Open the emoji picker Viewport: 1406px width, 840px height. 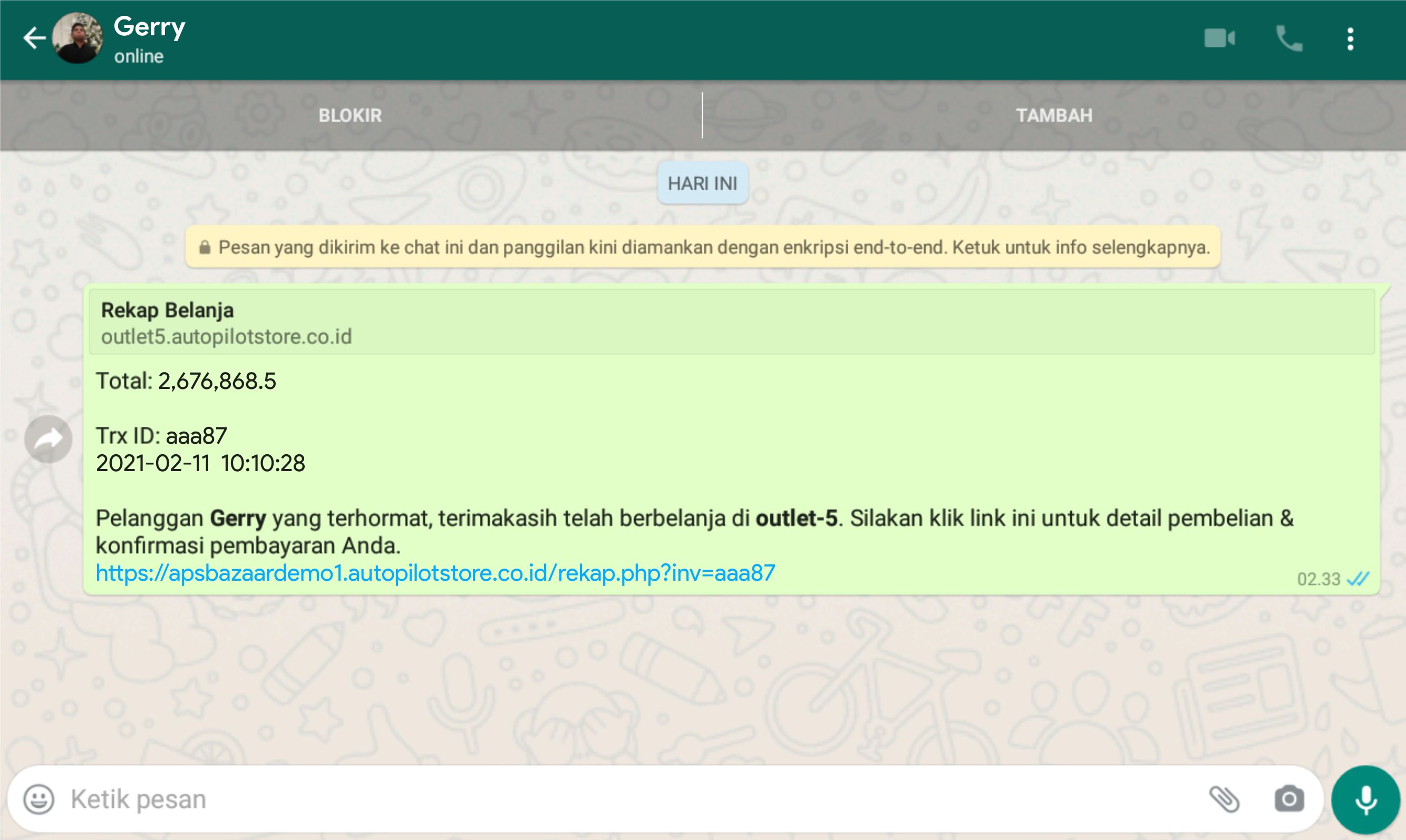(x=38, y=799)
